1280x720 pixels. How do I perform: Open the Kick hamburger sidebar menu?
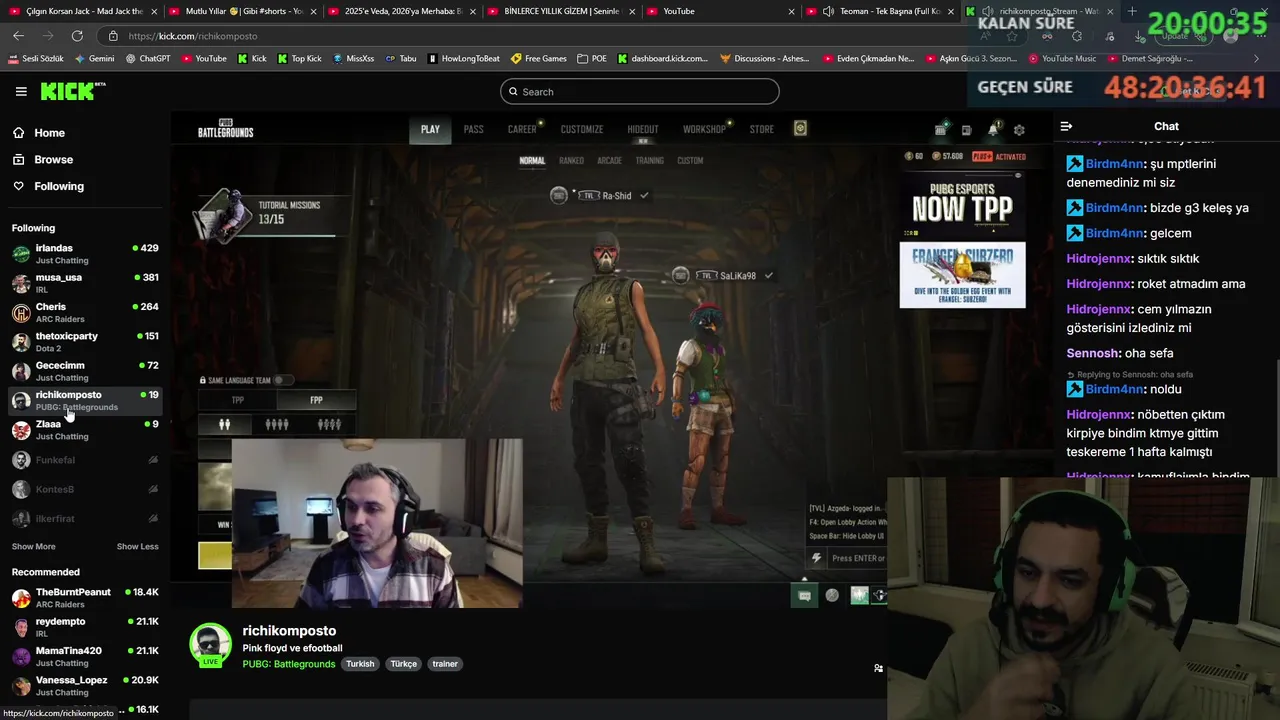coord(21,91)
